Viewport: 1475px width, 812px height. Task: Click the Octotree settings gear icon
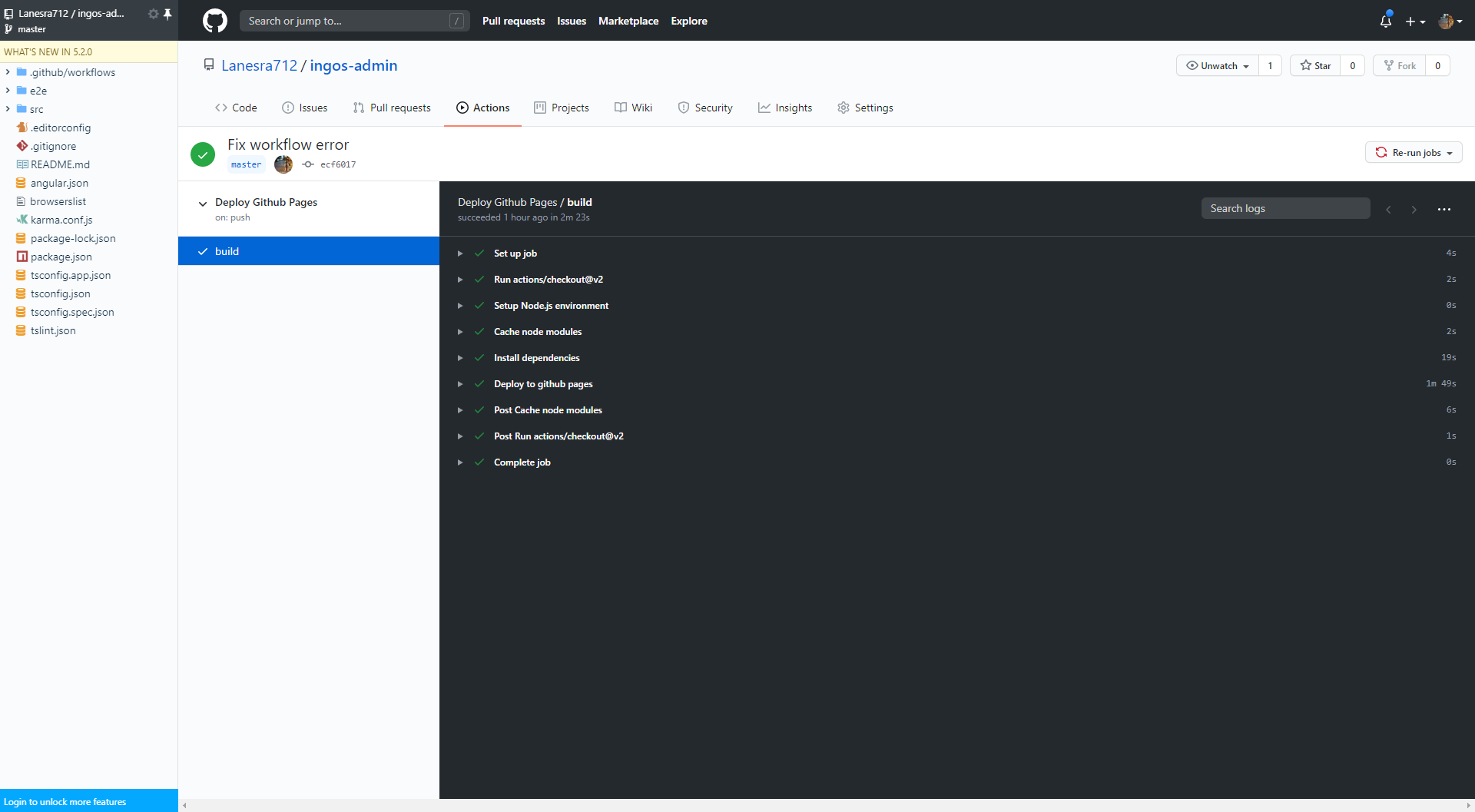click(153, 14)
